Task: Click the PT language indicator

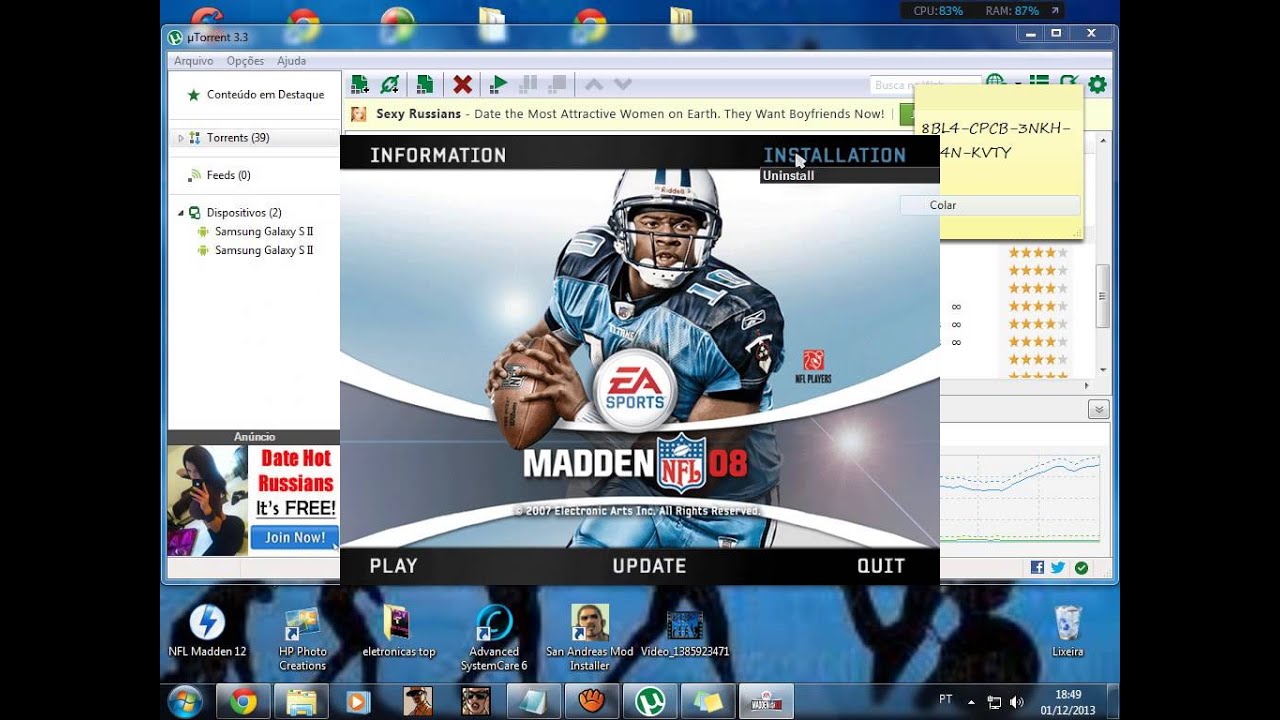Action: 946,699
